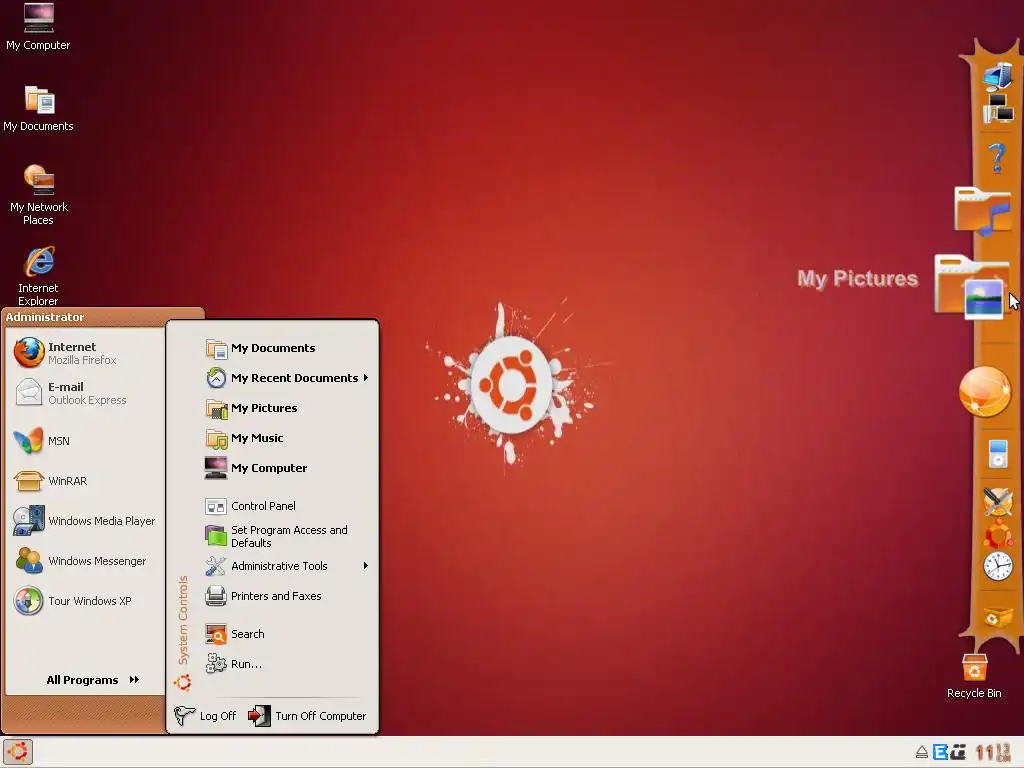Click the pencil and brush dock icon
1024x768 pixels.
pyautogui.click(x=998, y=502)
